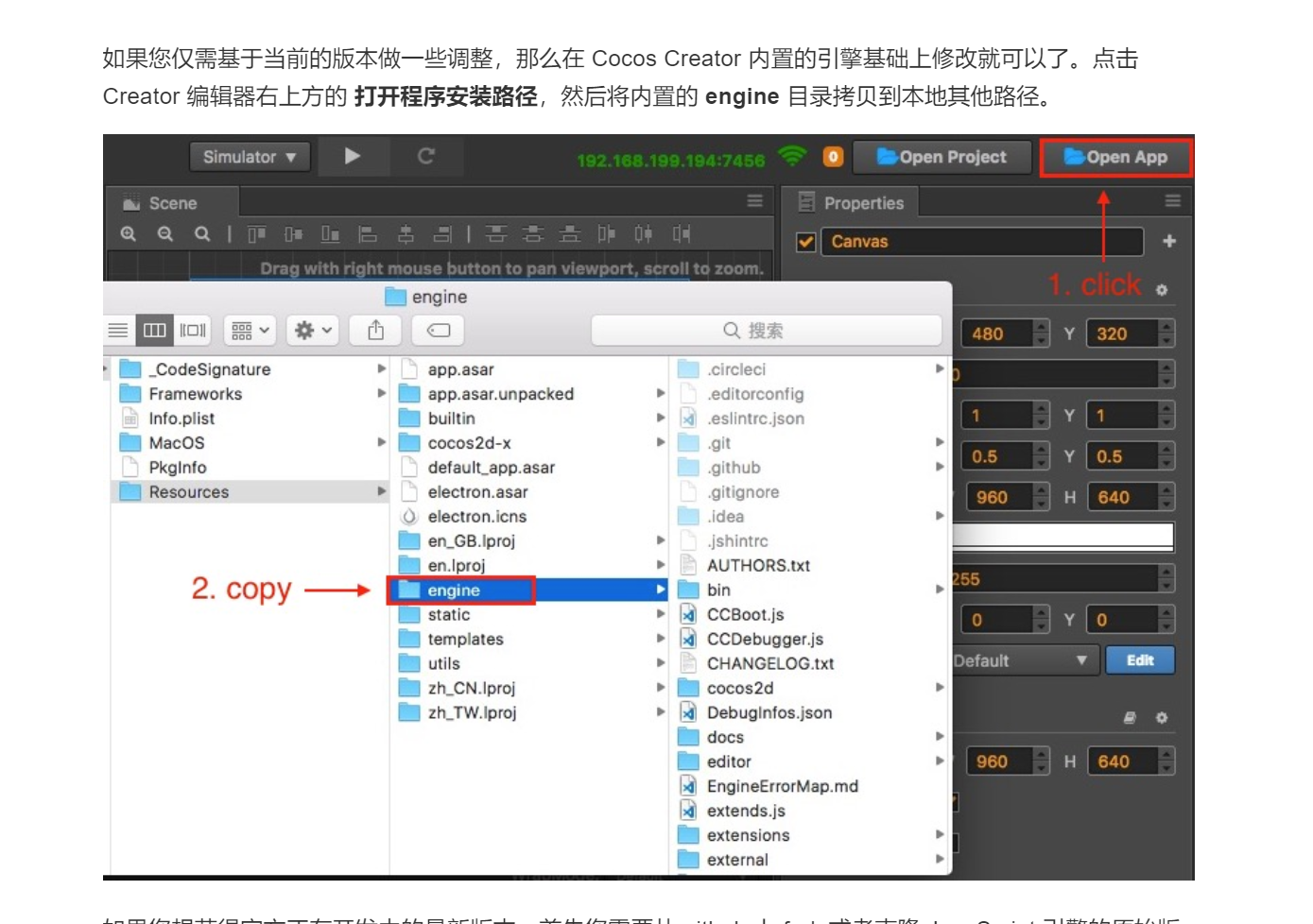
Task: Click the Play preview button
Action: [x=353, y=157]
